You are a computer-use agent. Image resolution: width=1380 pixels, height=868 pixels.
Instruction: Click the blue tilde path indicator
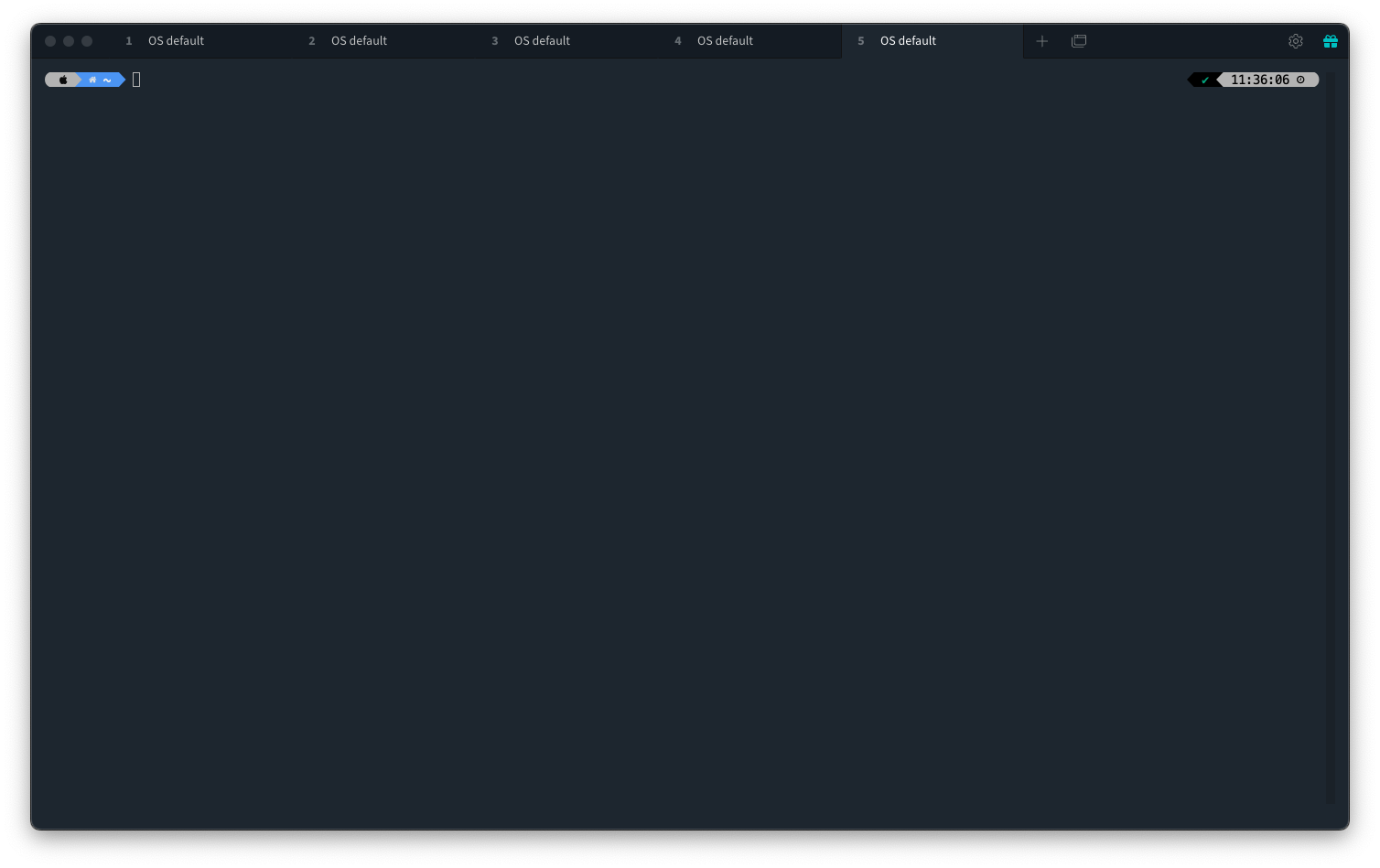(107, 80)
